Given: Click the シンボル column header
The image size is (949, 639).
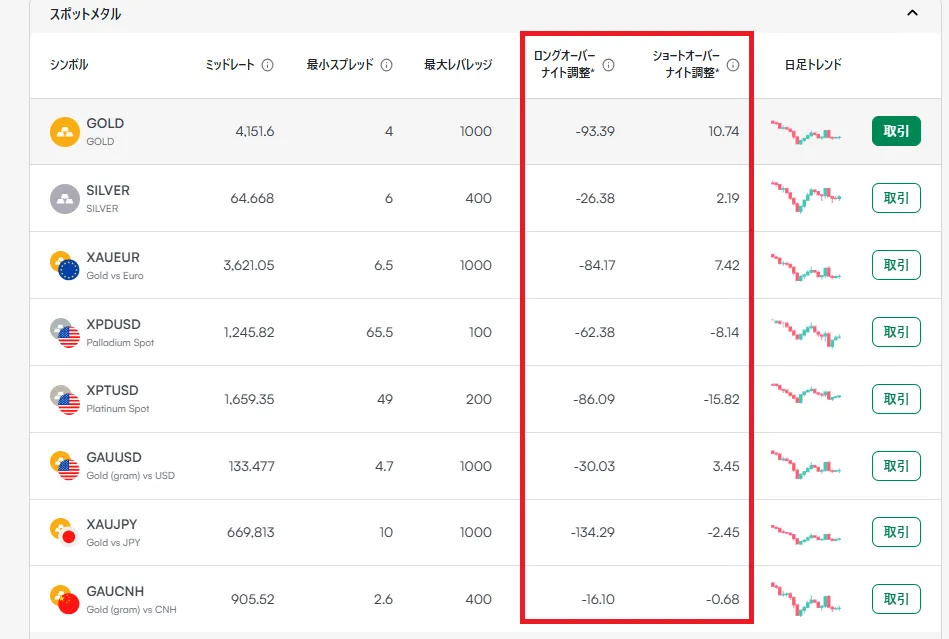Looking at the screenshot, I should [69, 64].
